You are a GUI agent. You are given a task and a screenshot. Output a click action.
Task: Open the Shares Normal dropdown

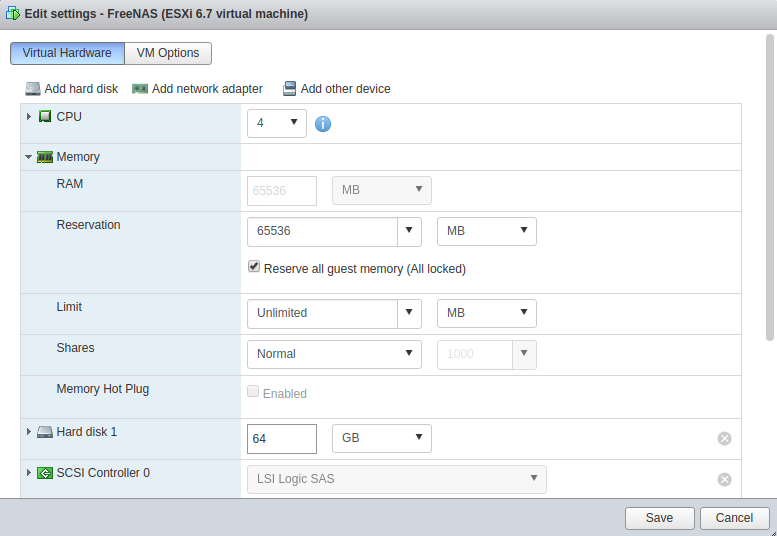click(x=334, y=354)
